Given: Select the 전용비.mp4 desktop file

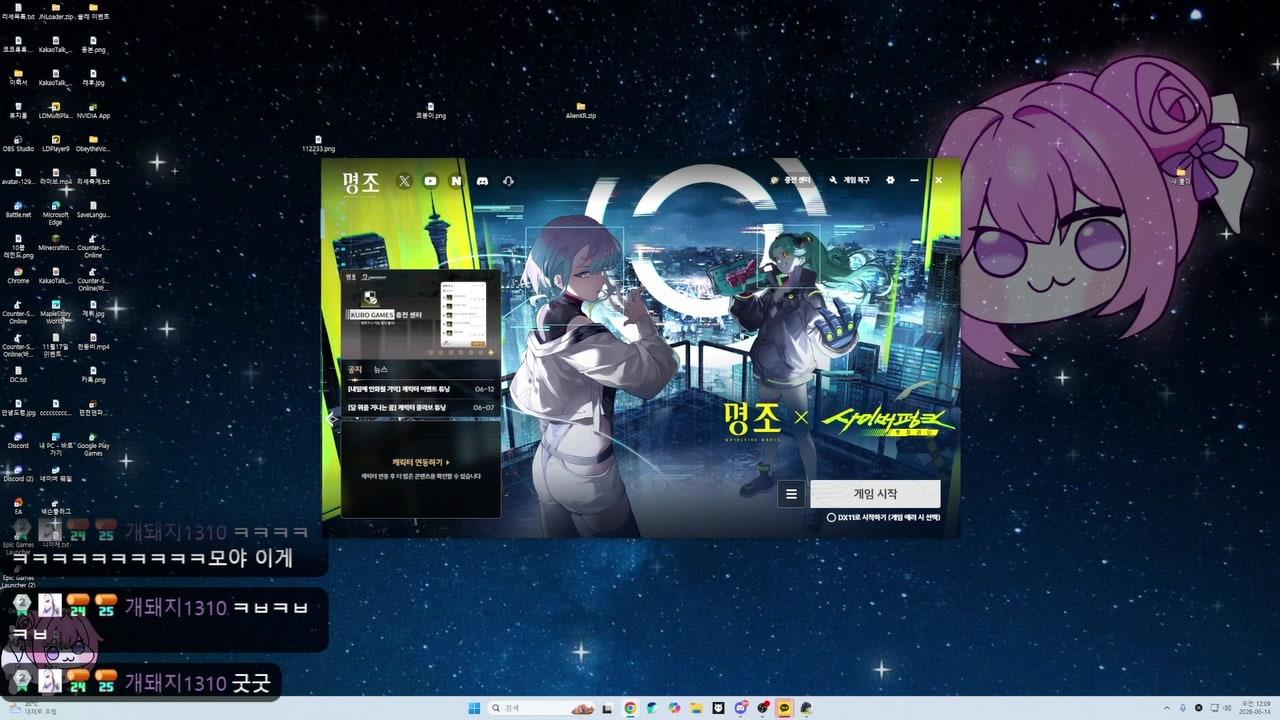Looking at the screenshot, I should [93, 340].
